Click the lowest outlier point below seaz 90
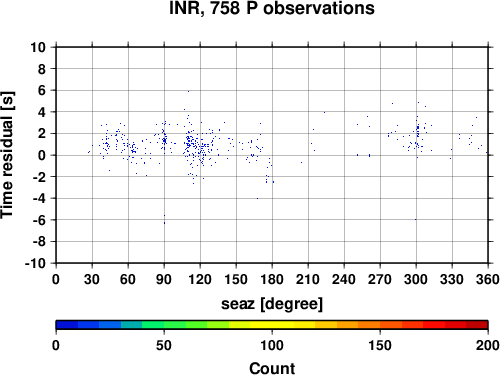The height and width of the screenshot is (375, 500). pyautogui.click(x=164, y=223)
